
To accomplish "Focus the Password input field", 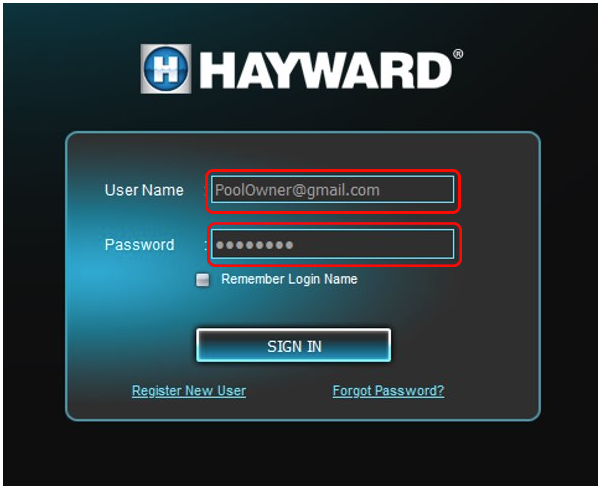I will [333, 245].
